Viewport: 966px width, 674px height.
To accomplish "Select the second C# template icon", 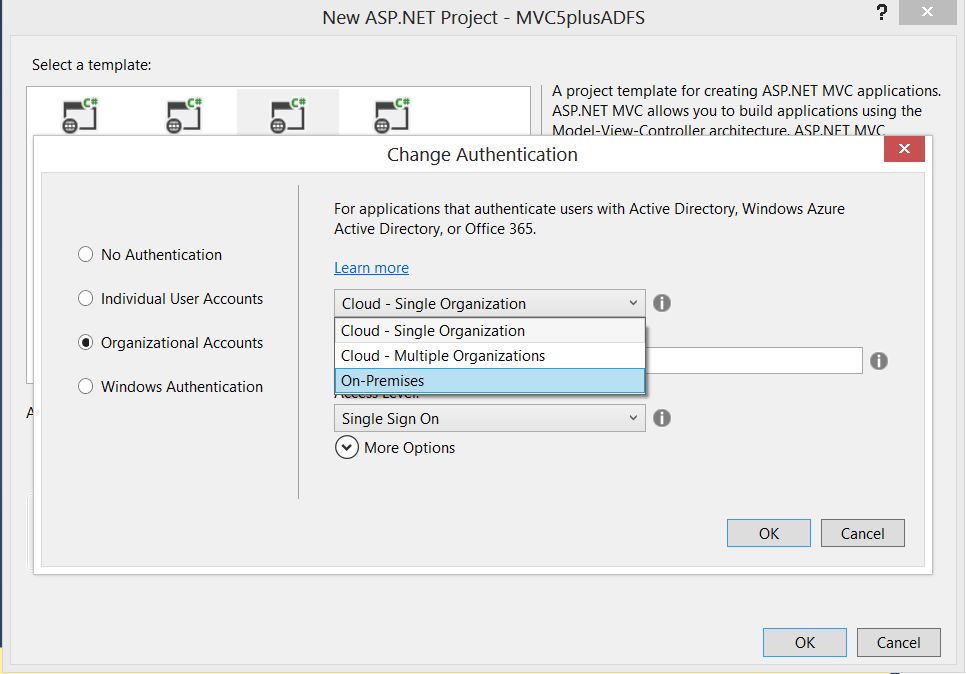I will coord(184,116).
